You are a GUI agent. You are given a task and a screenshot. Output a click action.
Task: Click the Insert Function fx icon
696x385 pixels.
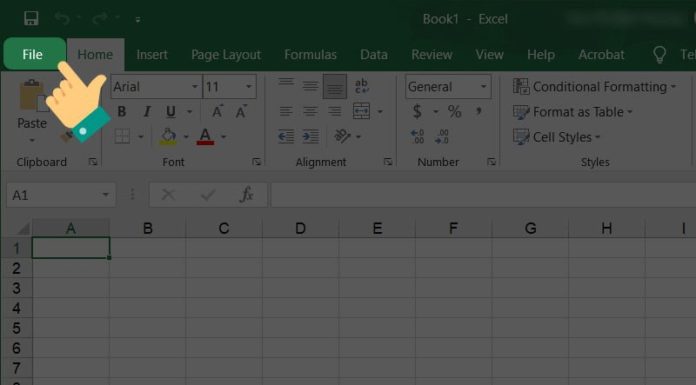coord(246,194)
